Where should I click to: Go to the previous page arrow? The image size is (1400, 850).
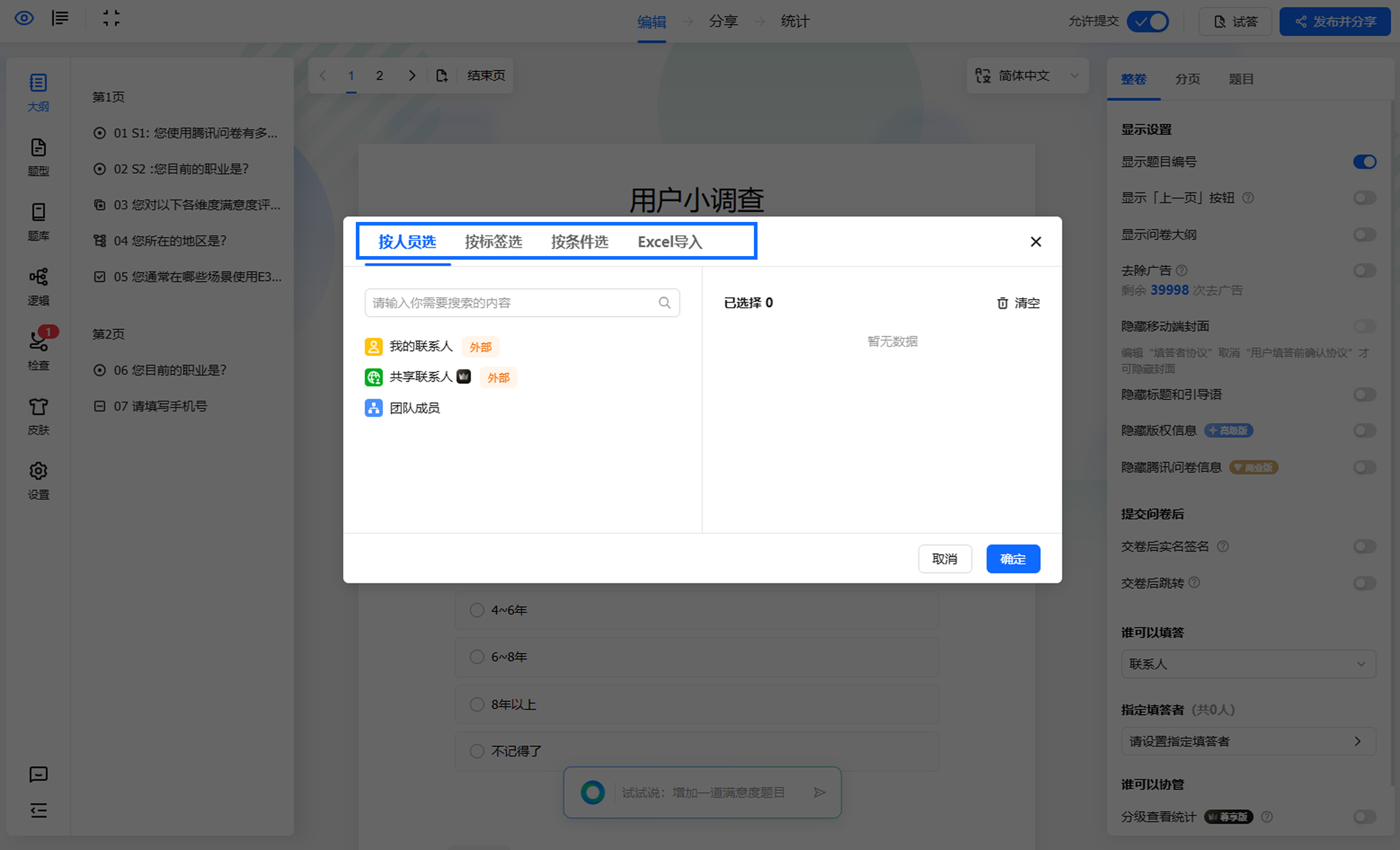click(323, 75)
